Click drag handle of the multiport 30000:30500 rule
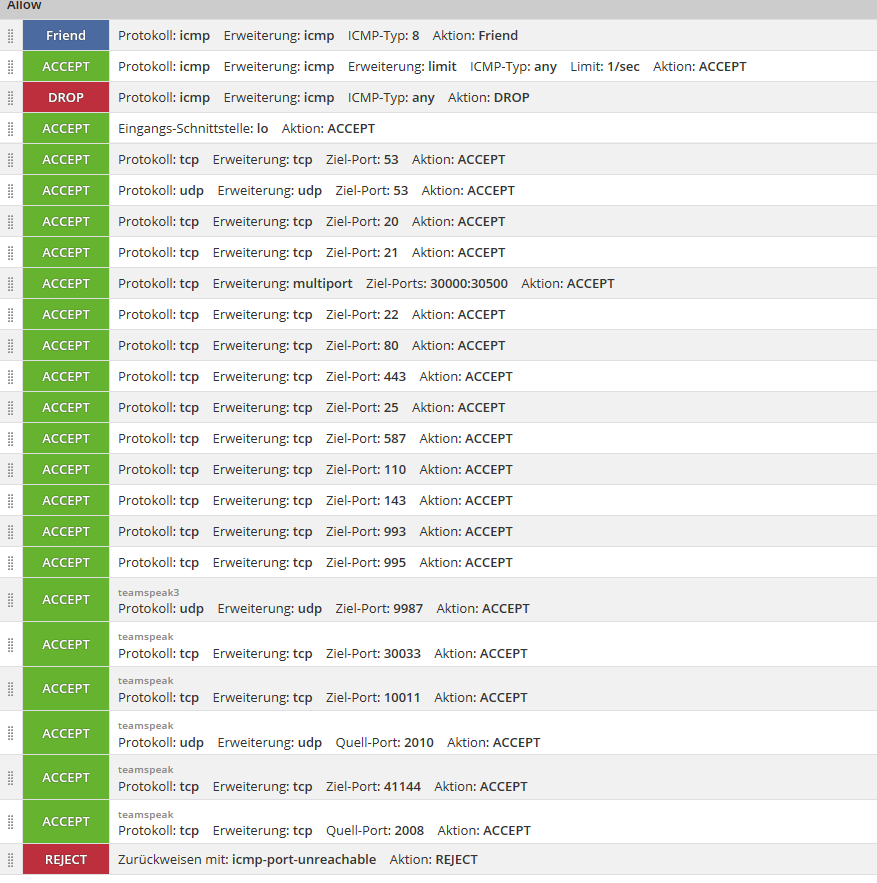 [x=11, y=284]
